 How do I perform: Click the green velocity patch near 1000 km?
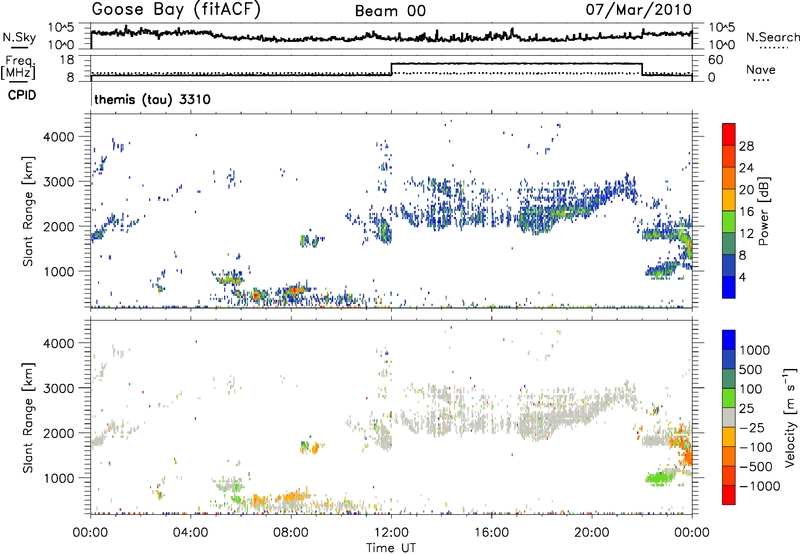click(660, 478)
